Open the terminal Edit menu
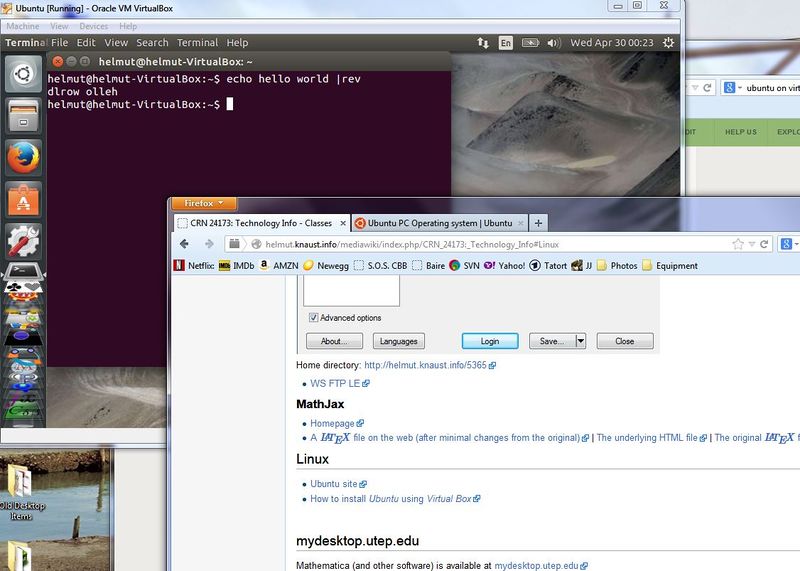Screen dimensions: 800x571 [86, 43]
